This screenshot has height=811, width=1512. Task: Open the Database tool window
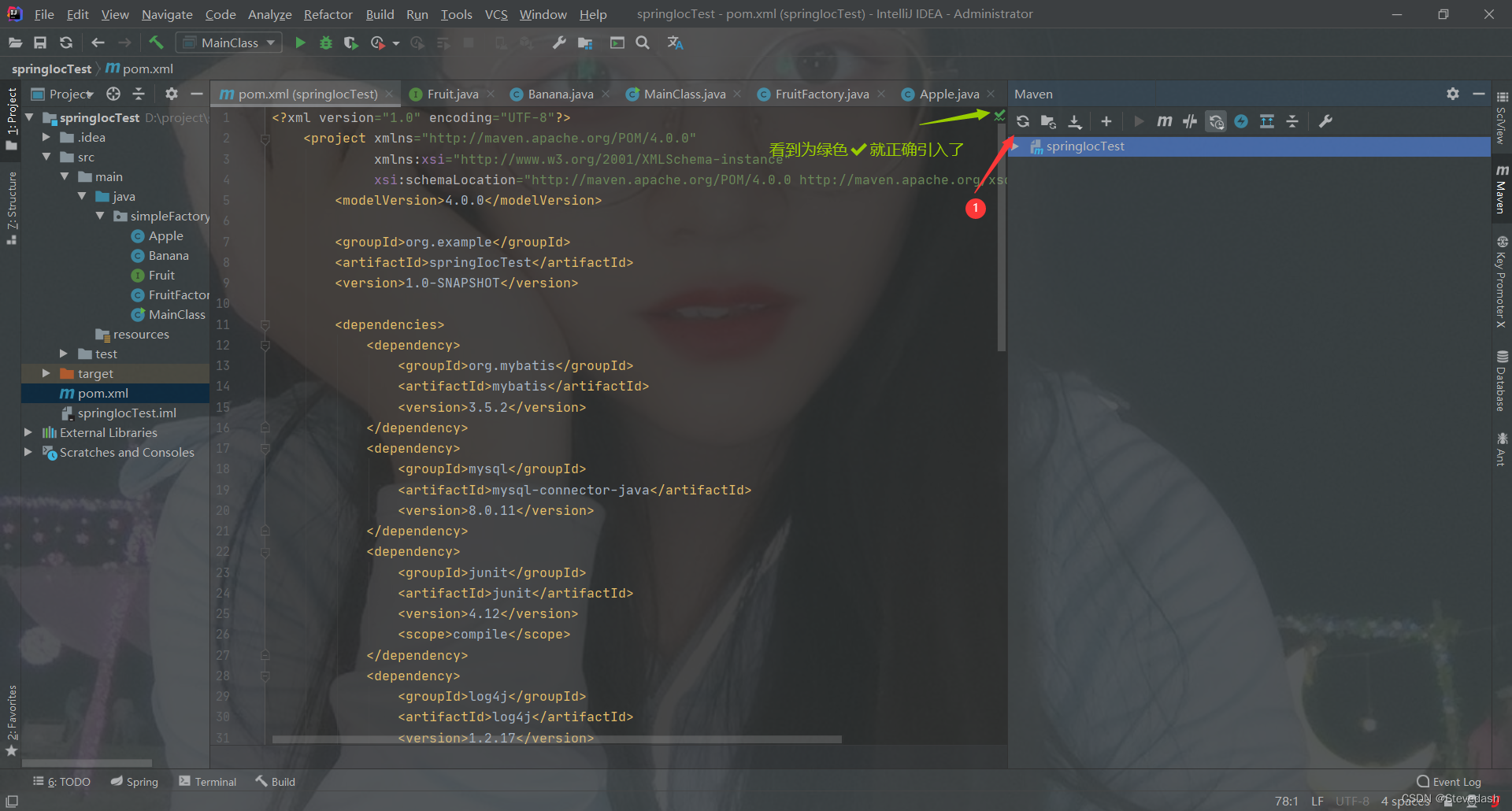(x=1503, y=381)
